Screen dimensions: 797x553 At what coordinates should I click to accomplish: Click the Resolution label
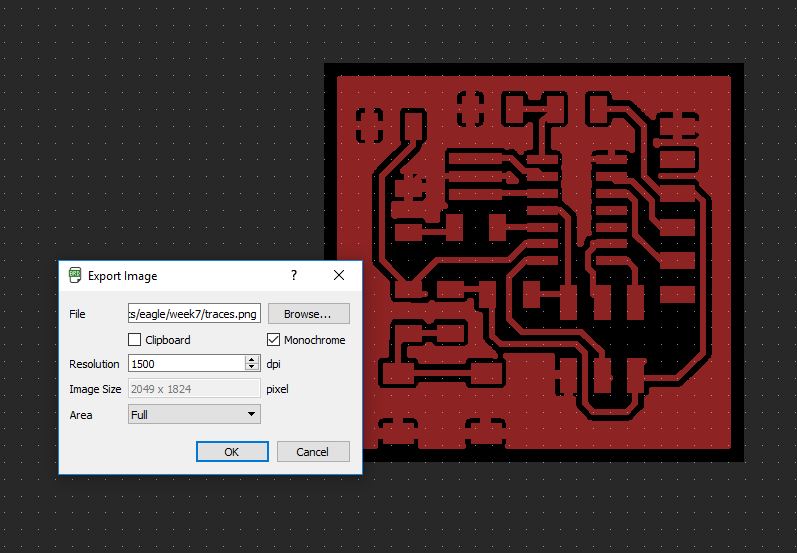(x=94, y=364)
